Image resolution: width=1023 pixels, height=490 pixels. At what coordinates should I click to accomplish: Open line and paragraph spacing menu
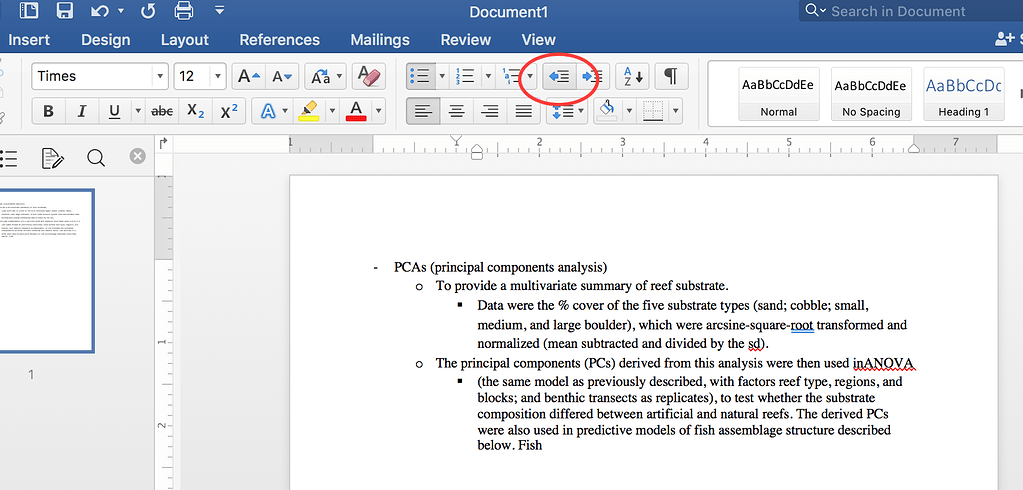pos(566,112)
